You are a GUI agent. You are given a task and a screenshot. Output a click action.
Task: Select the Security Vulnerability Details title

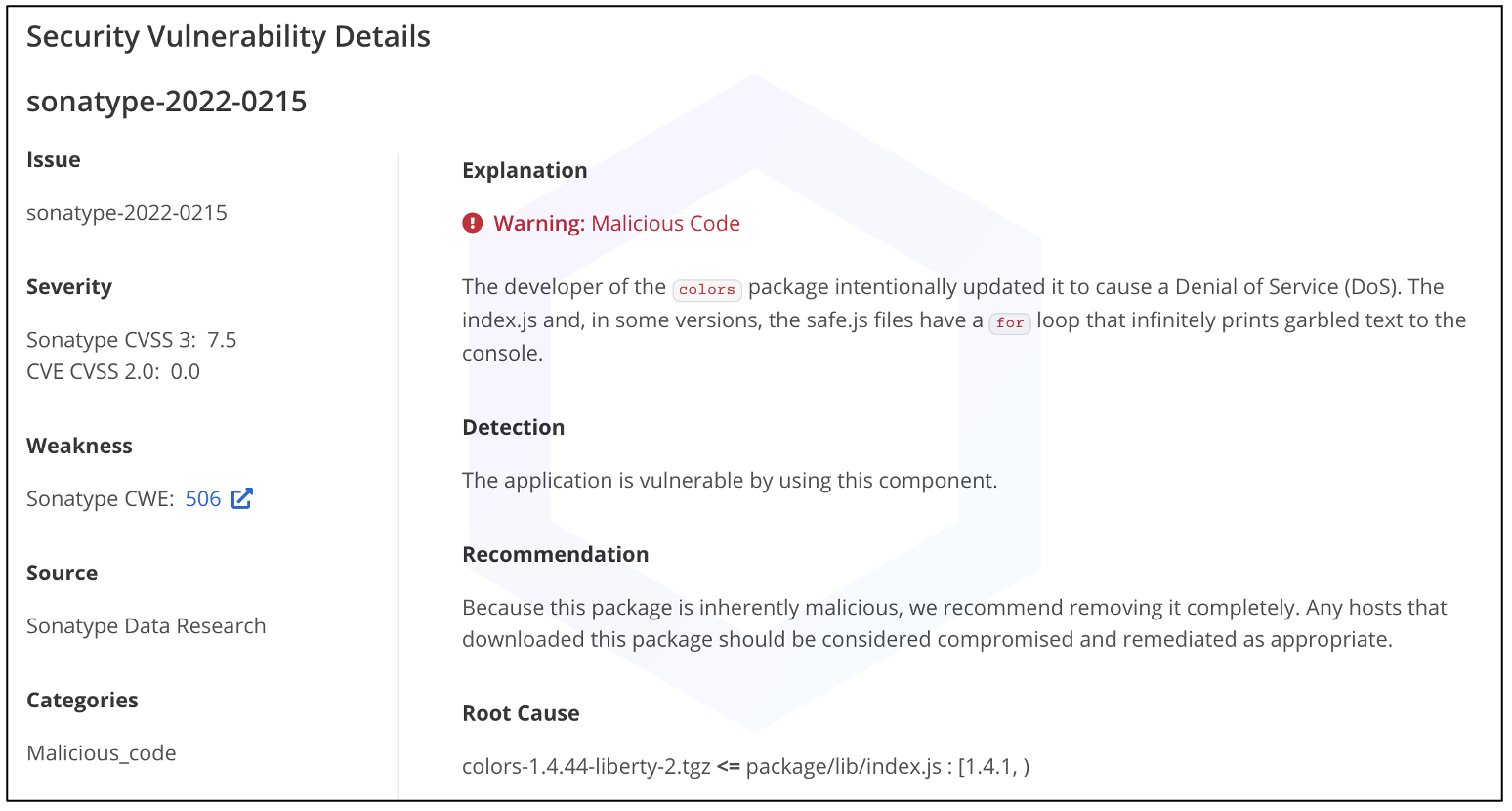click(x=229, y=37)
